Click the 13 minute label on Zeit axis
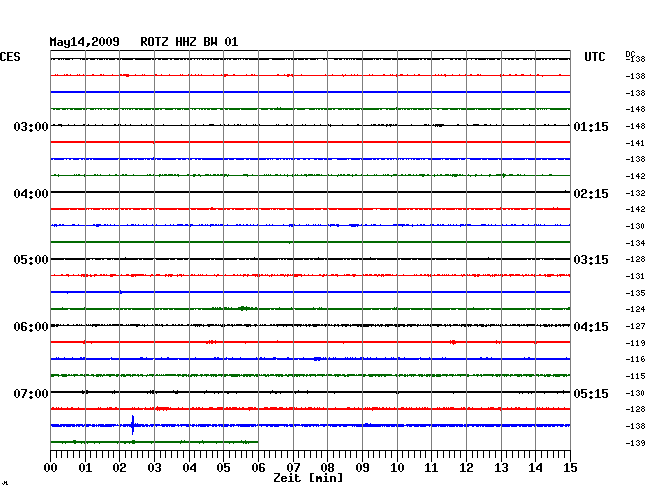 501,467
